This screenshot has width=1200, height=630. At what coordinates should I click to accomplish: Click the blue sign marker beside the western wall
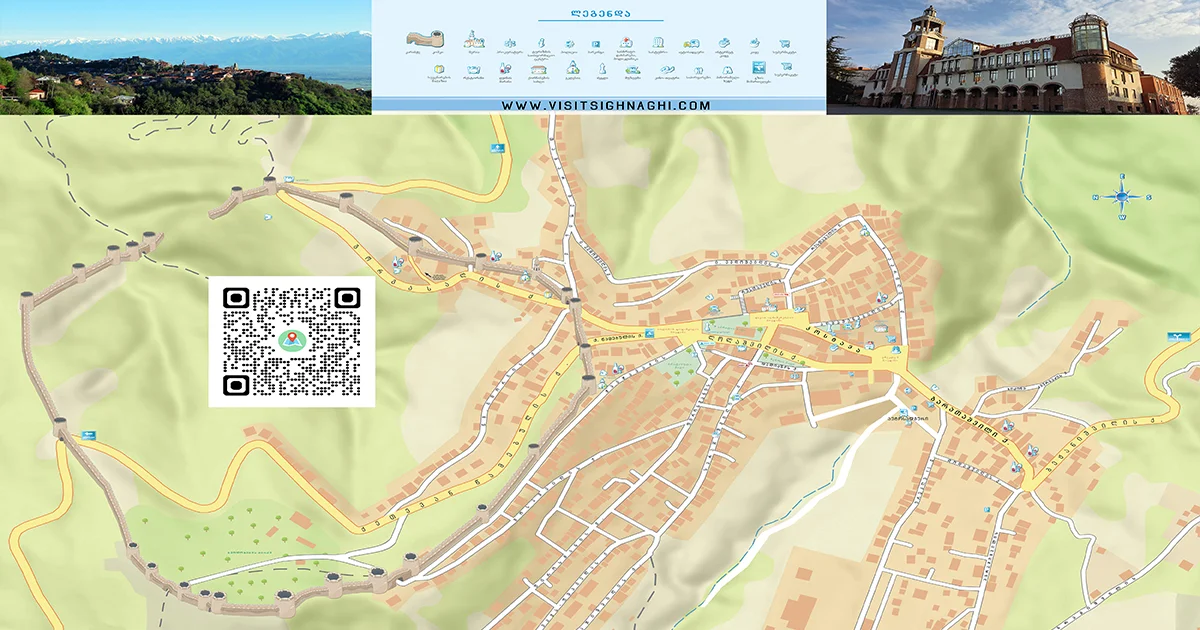point(87,434)
